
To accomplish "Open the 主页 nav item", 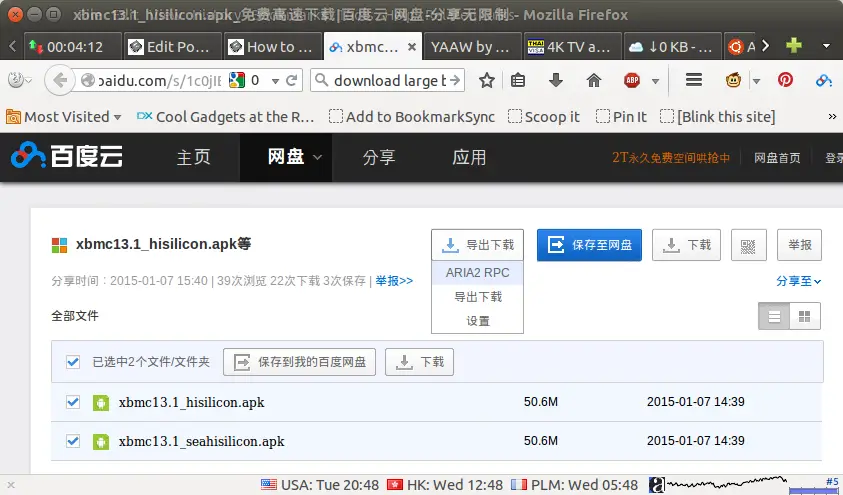I will coord(194,157).
